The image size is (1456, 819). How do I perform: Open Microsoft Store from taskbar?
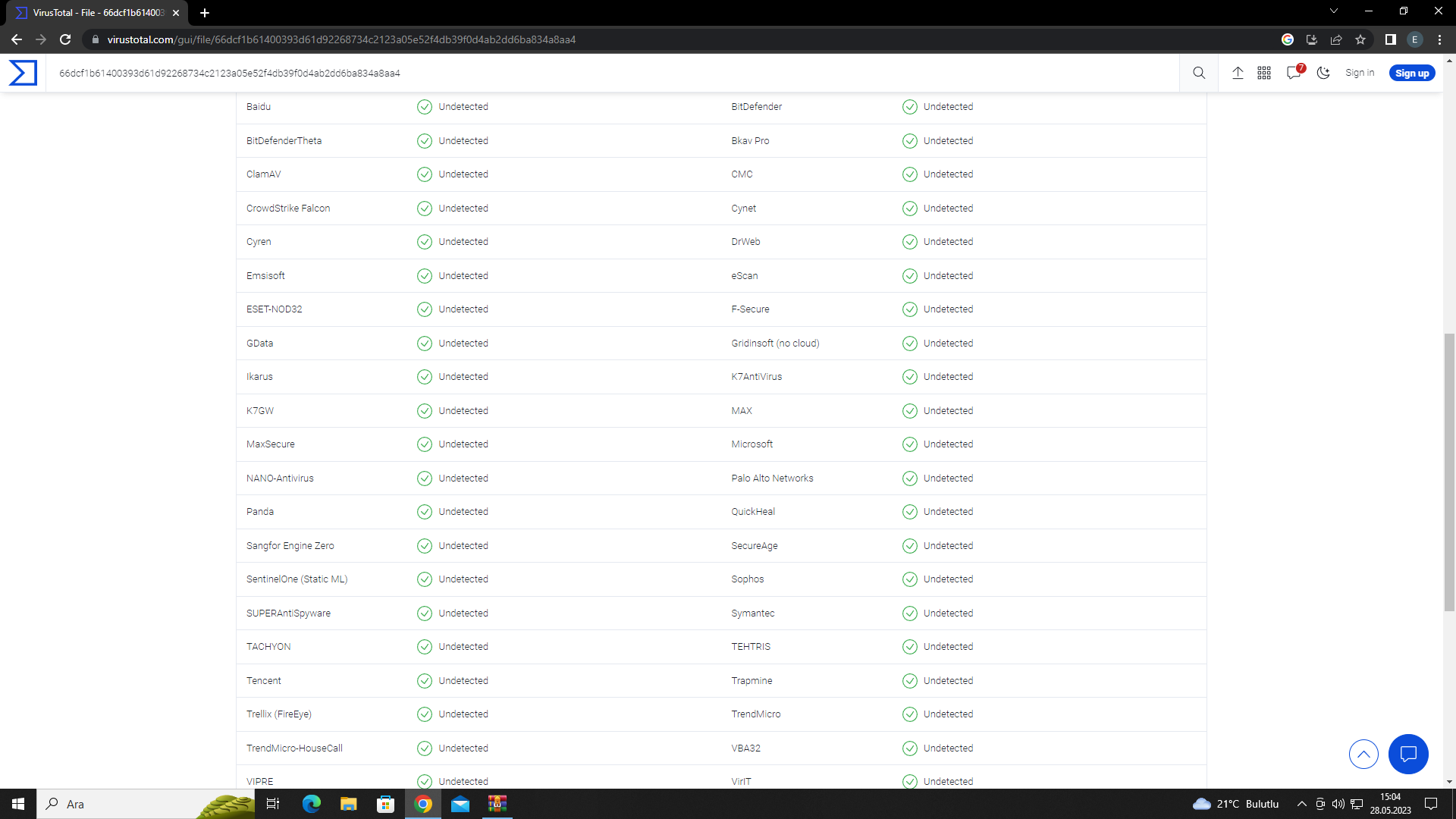pos(386,804)
